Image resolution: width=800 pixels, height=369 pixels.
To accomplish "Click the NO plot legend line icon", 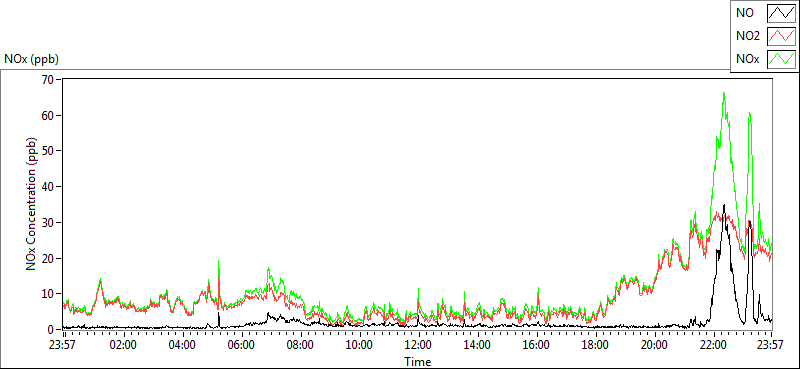I will 782,13.
